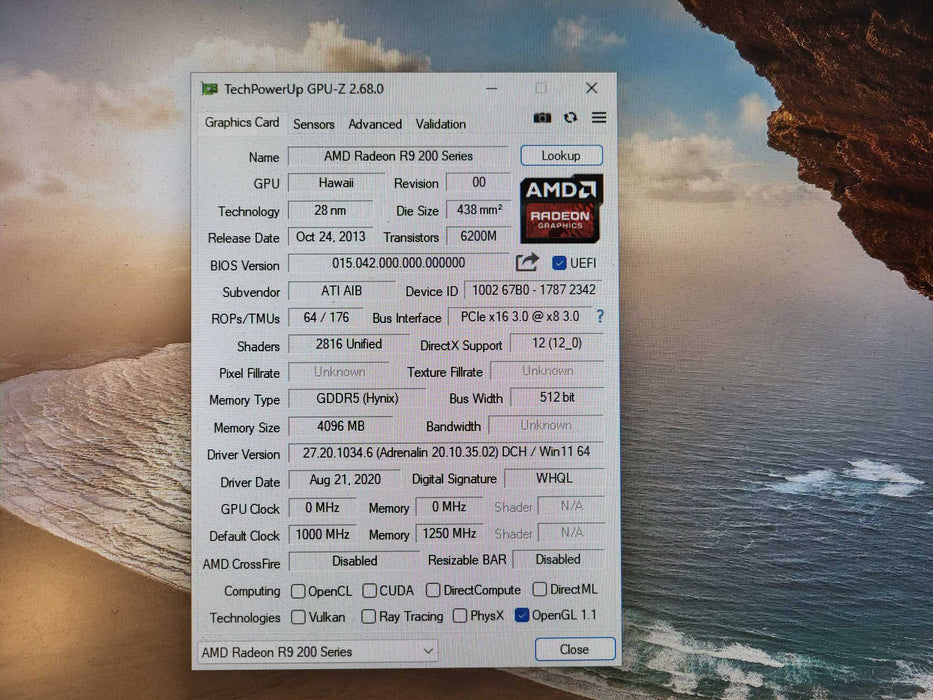
Task: Click the Revision value 00
Action: (x=478, y=182)
